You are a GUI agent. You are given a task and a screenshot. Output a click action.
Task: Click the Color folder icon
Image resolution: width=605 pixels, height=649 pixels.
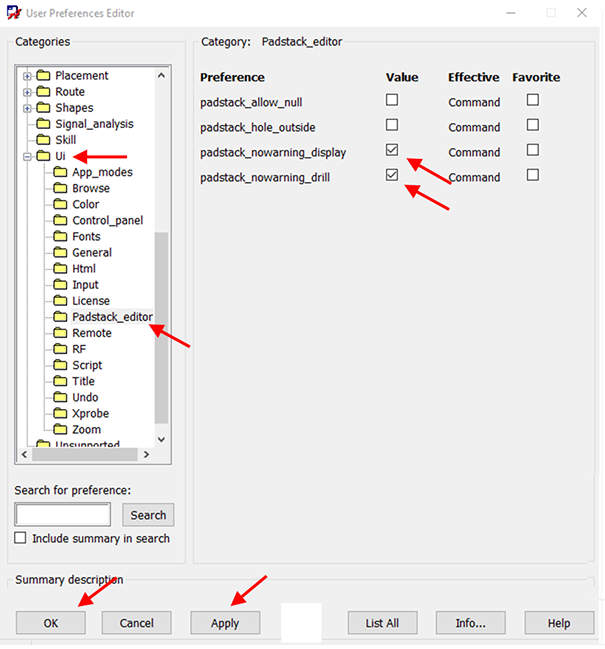(60, 205)
